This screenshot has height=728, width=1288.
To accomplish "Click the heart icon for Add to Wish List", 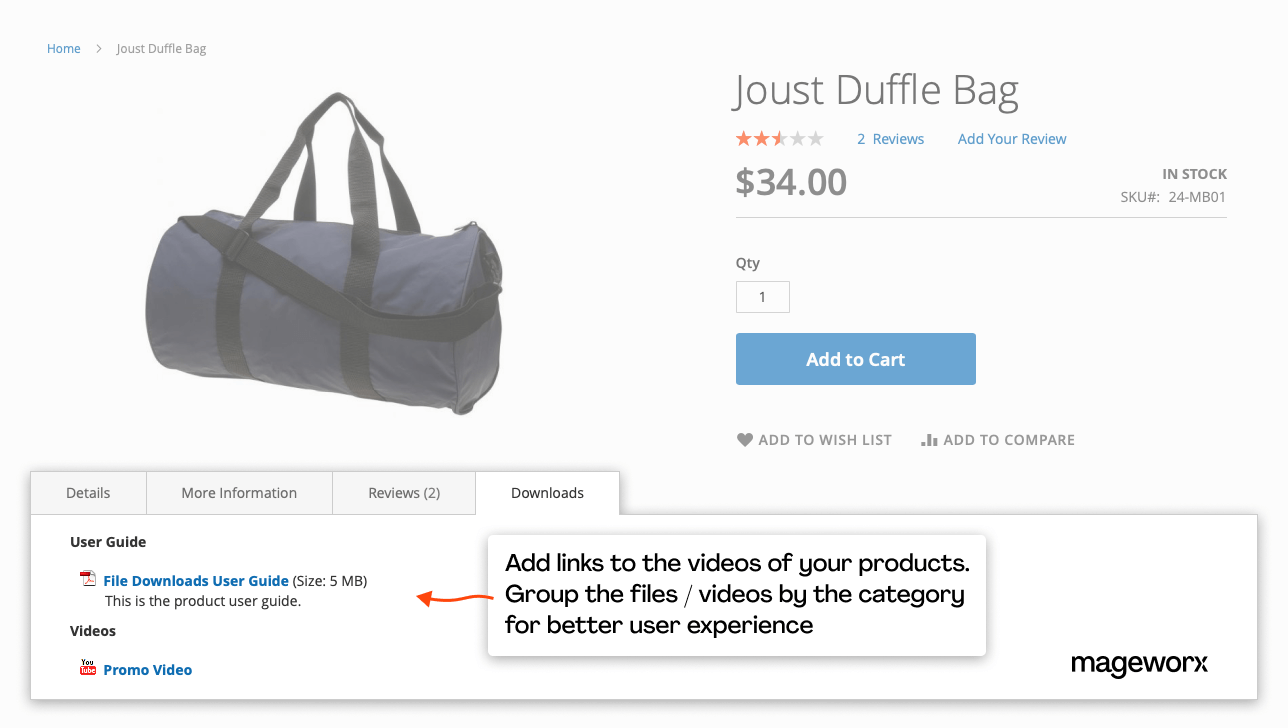I will pyautogui.click(x=744, y=439).
